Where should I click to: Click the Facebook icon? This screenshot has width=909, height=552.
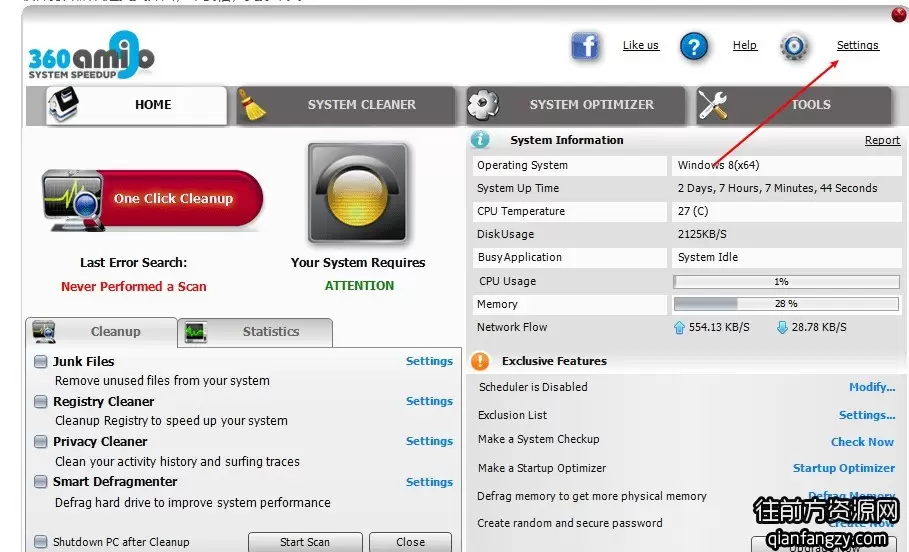click(585, 46)
